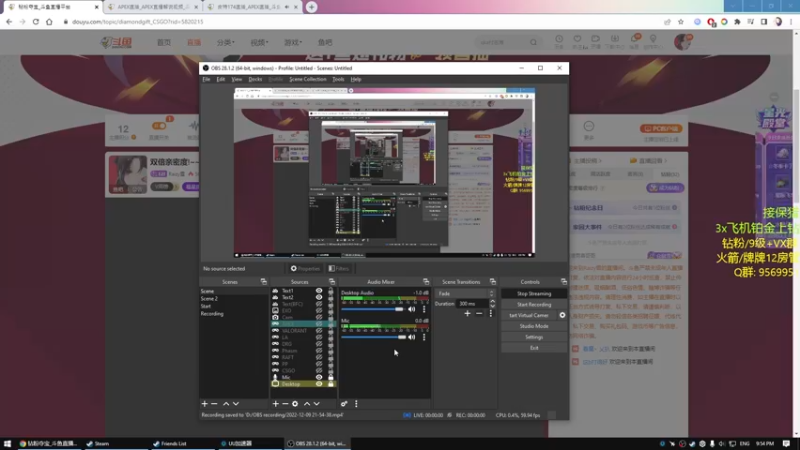The height and width of the screenshot is (450, 800).
Task: Move source down in Sources panel
Action: (317, 404)
